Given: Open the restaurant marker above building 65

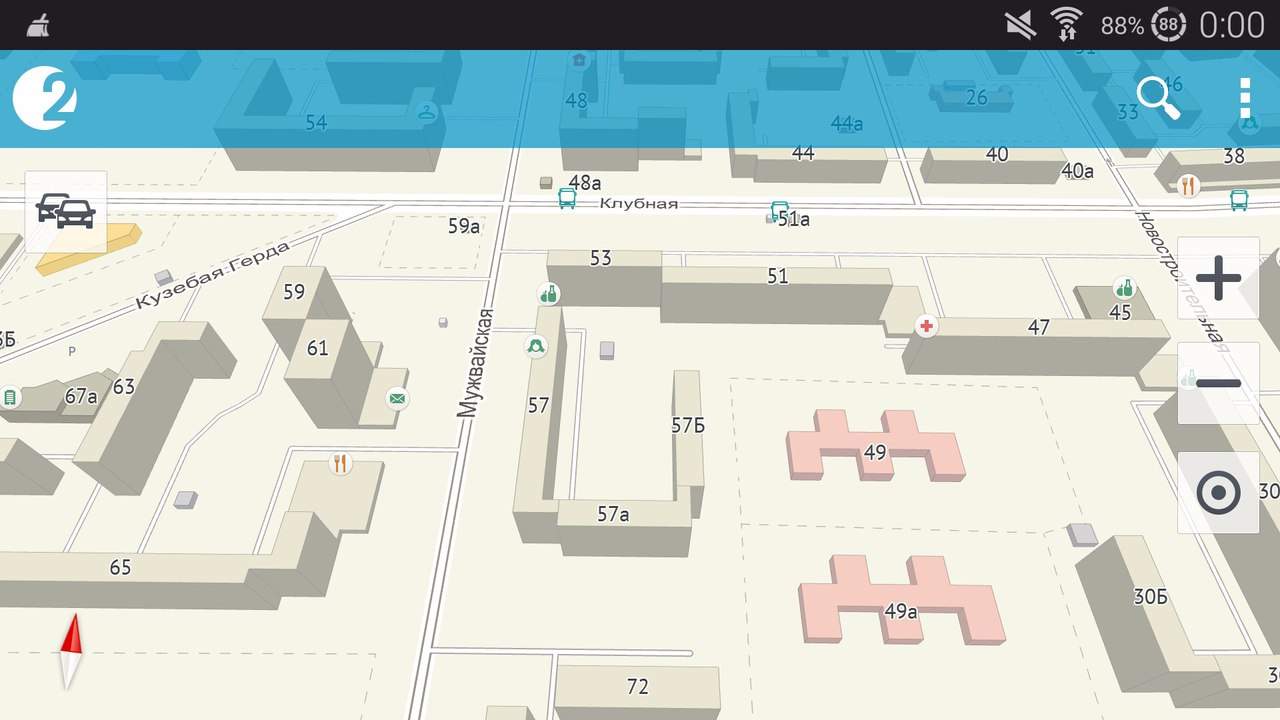Looking at the screenshot, I should click(x=341, y=463).
